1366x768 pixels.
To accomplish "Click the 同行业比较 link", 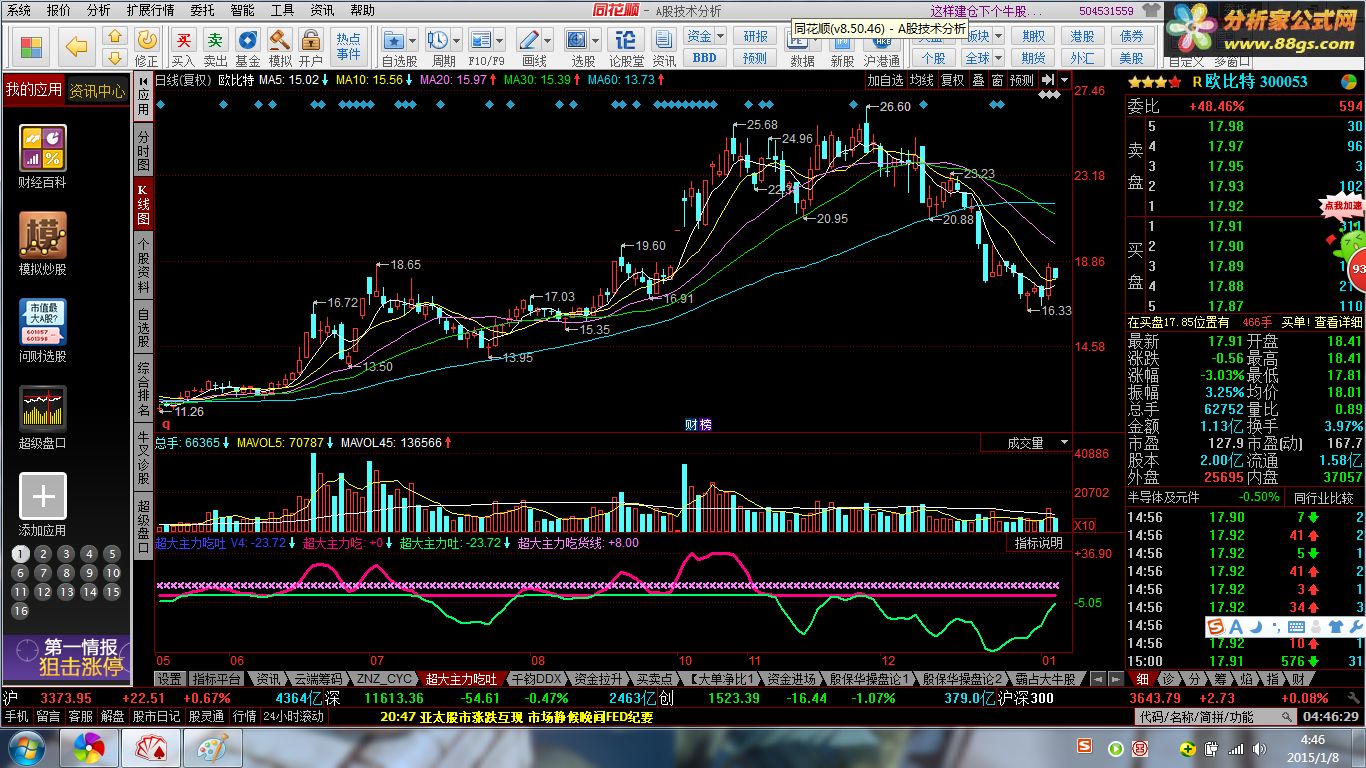I will click(x=1323, y=497).
